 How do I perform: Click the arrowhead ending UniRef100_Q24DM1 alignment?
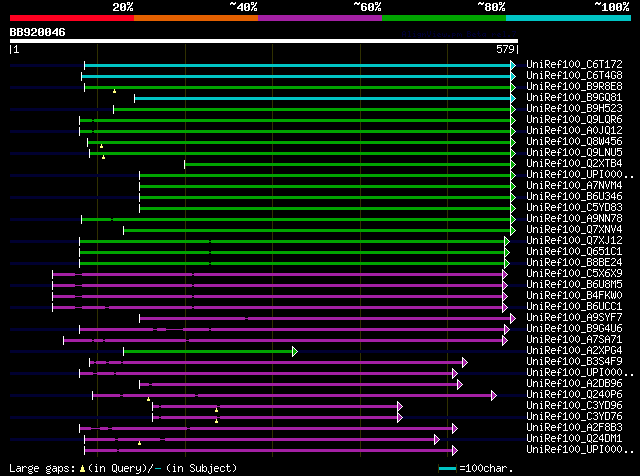437,440
